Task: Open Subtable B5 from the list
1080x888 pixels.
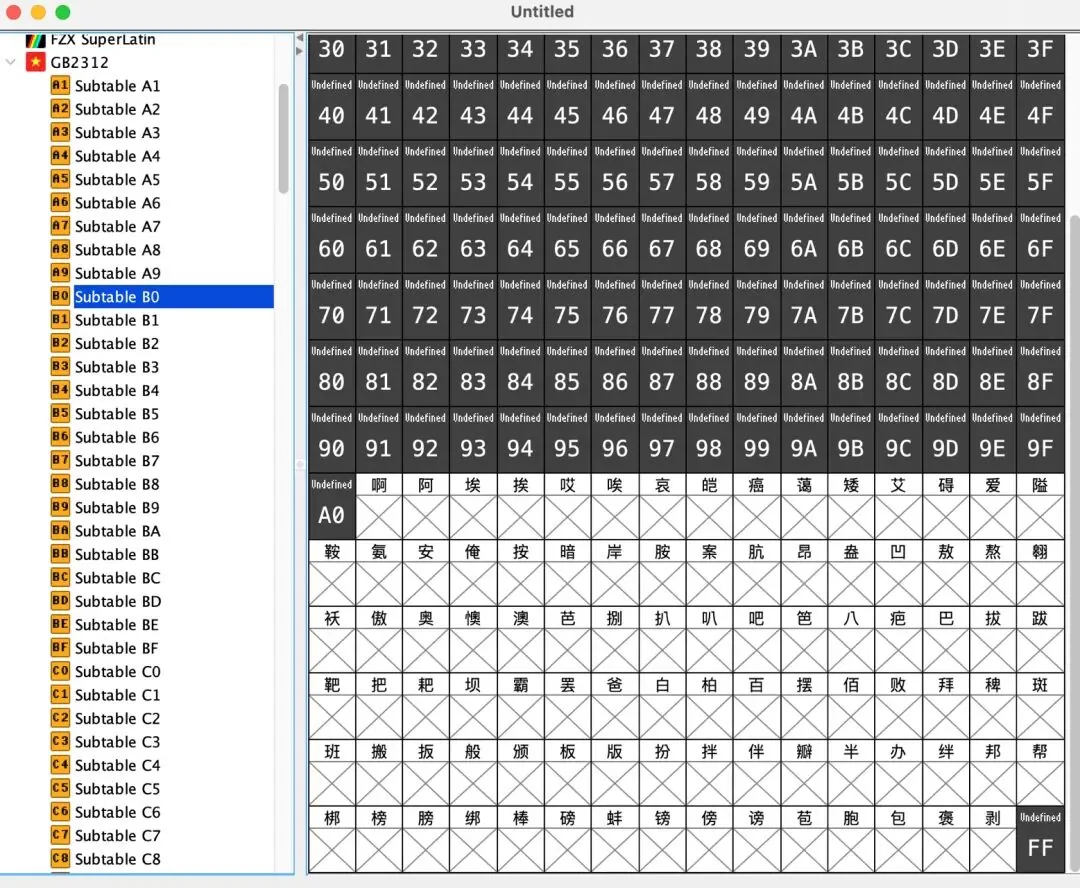Action: coord(117,413)
